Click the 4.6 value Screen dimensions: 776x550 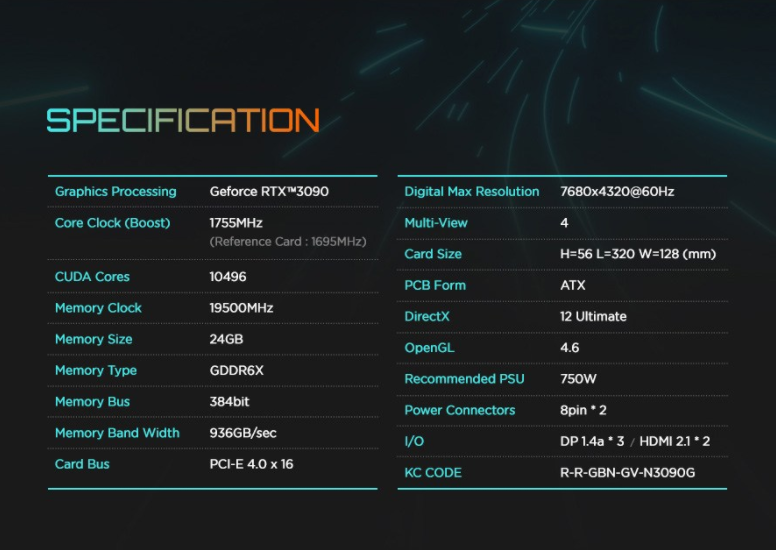point(569,348)
